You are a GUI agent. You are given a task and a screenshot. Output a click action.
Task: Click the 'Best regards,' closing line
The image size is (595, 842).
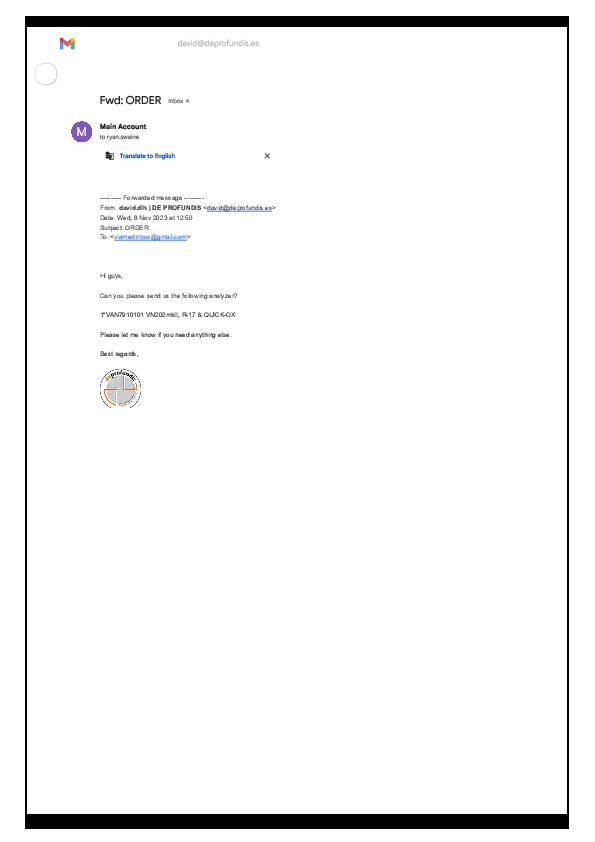tap(119, 354)
